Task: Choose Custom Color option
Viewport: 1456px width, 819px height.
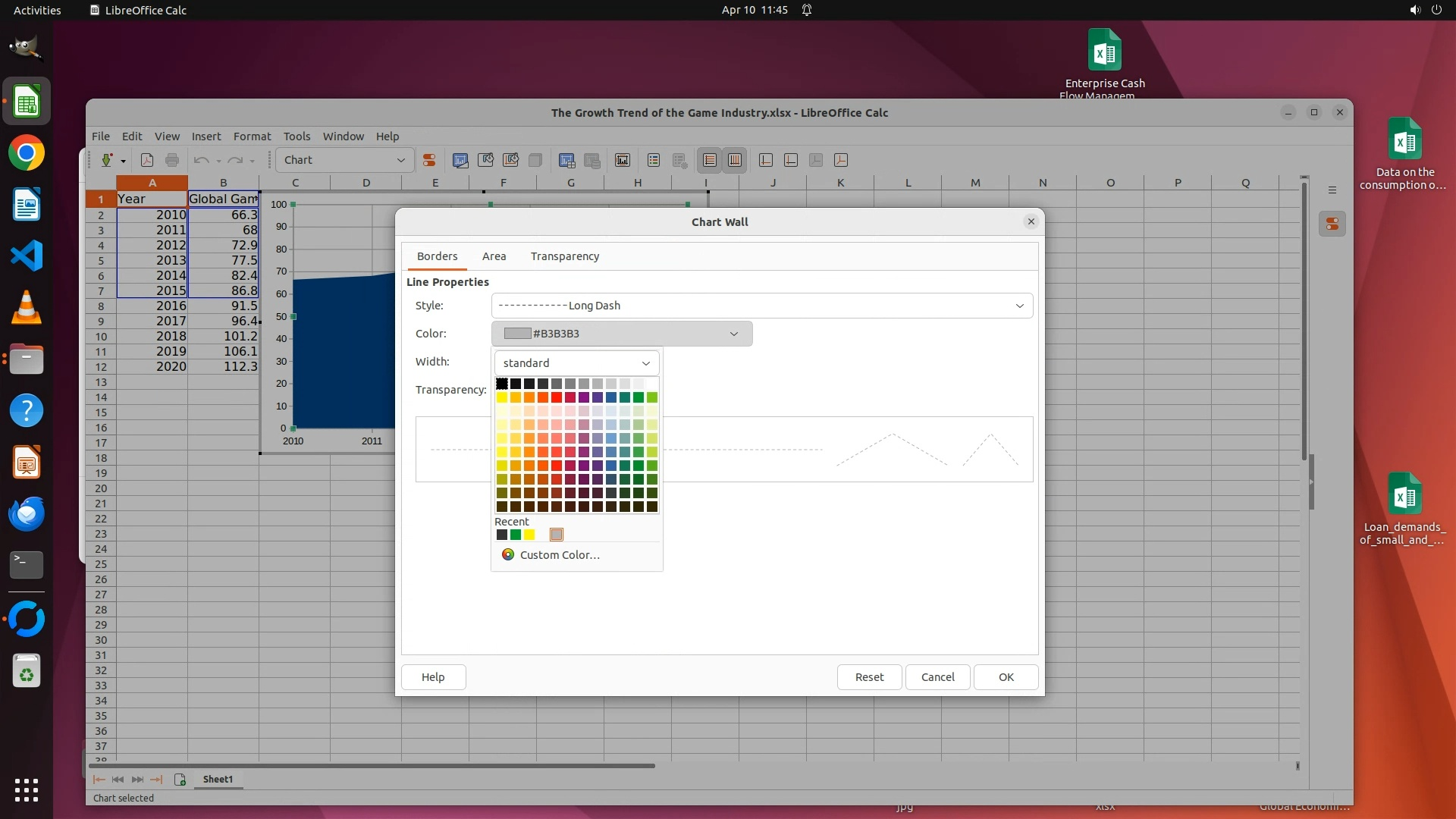Action: pyautogui.click(x=560, y=555)
